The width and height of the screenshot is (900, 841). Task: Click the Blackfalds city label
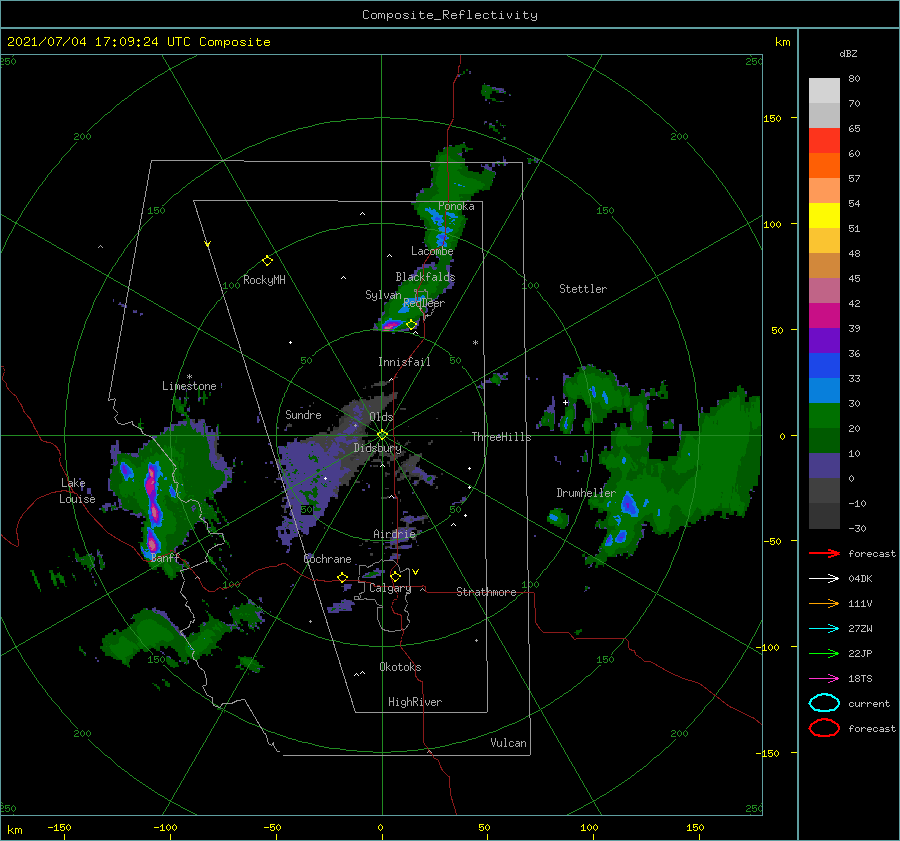pos(425,277)
